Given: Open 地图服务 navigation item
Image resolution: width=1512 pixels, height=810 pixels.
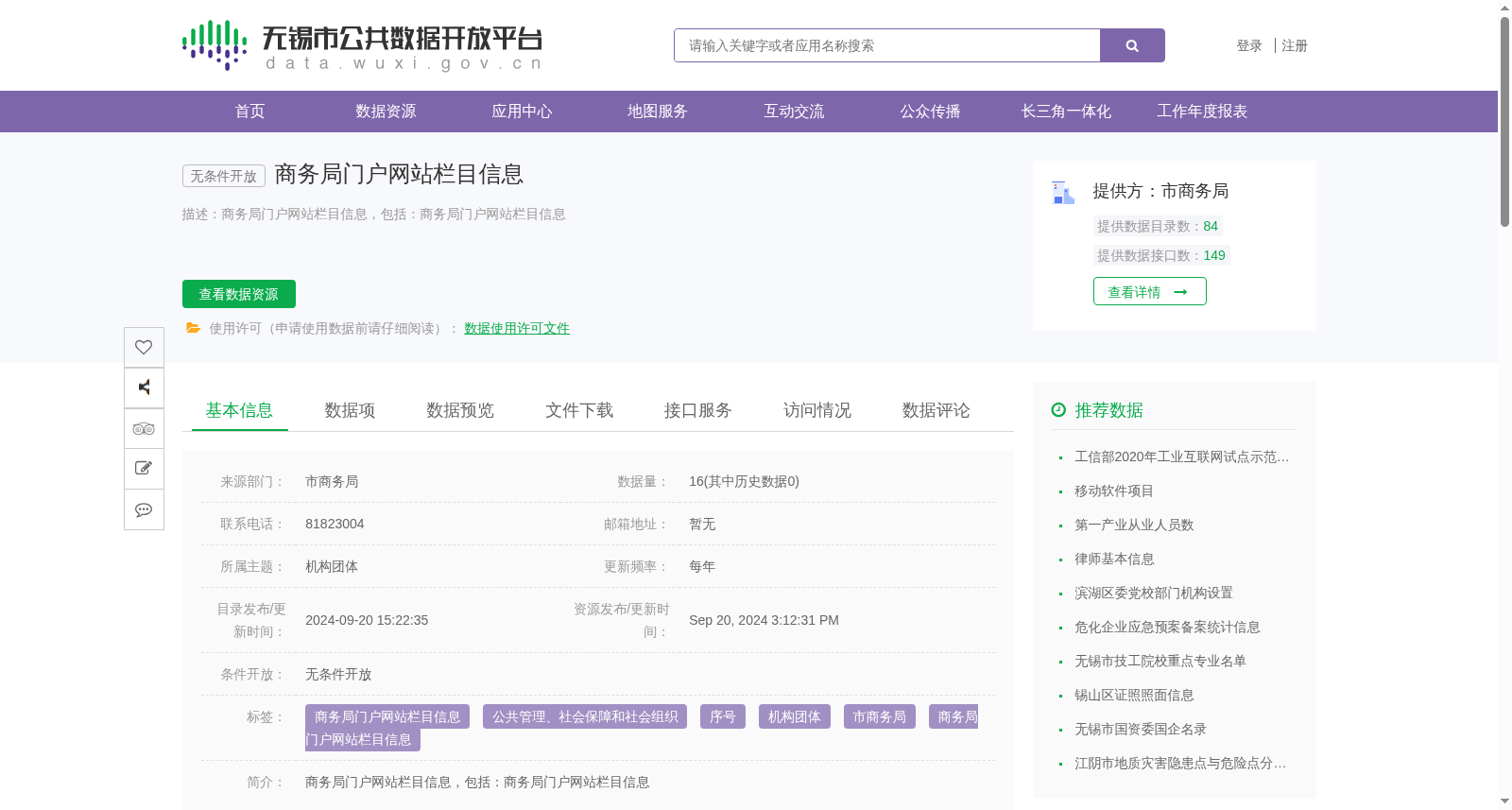Looking at the screenshot, I should point(658,112).
